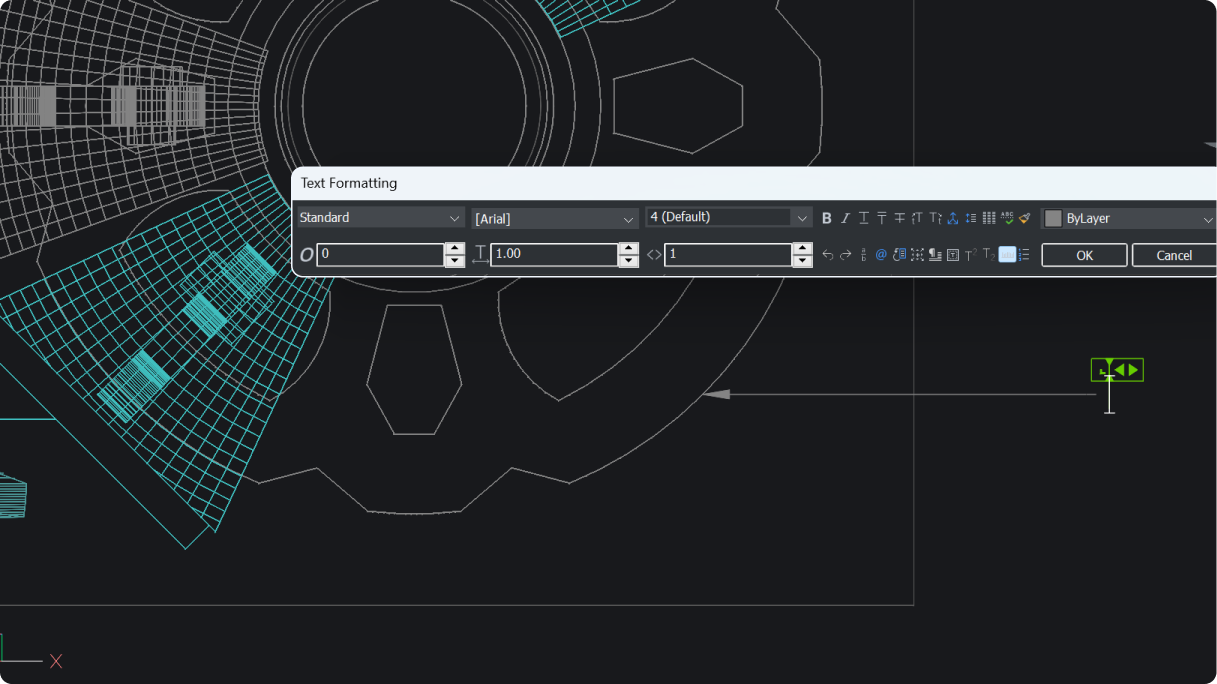The image size is (1217, 684).
Task: Insert a symbol with the @ icon
Action: (x=880, y=254)
